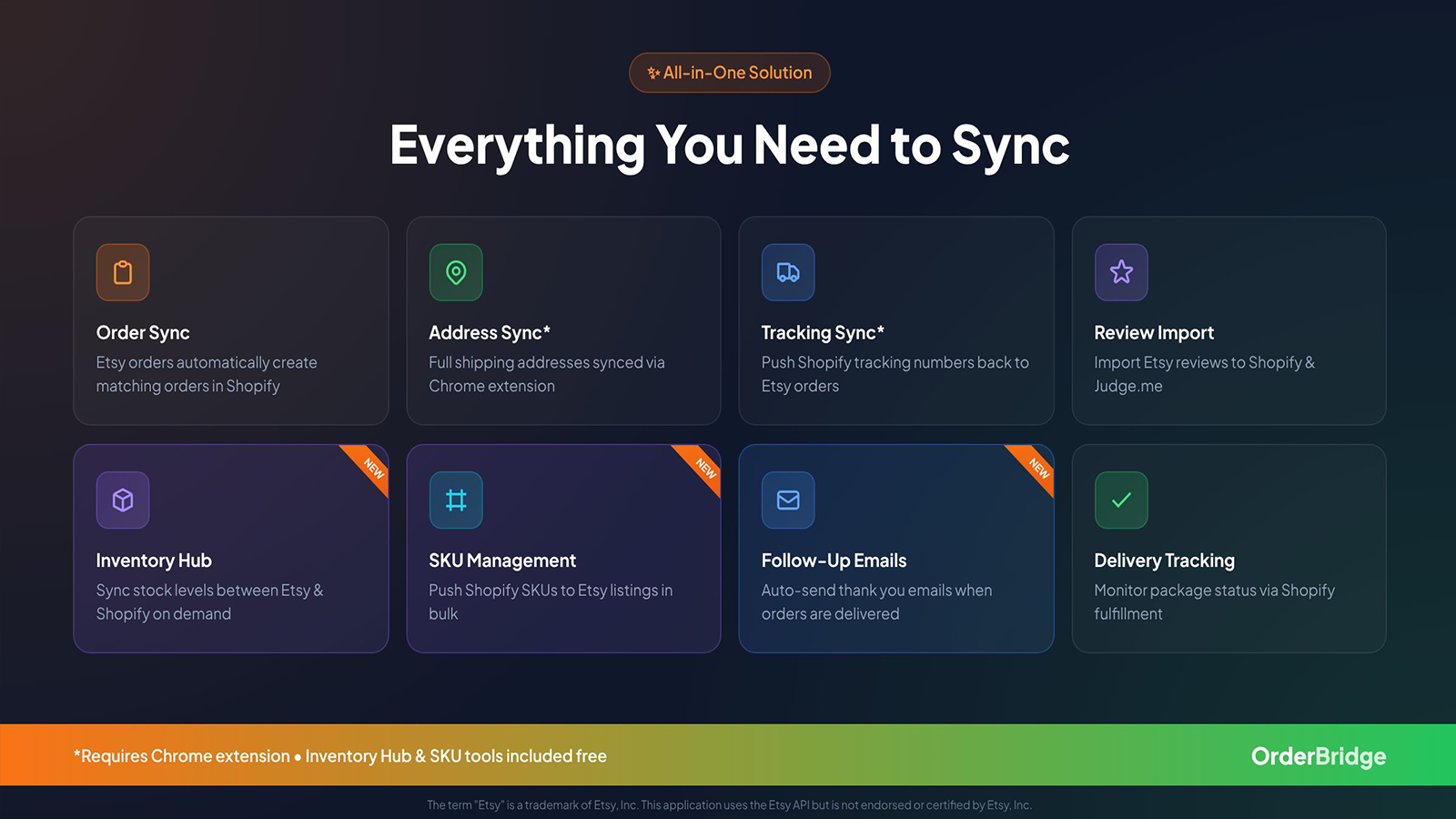Click the 'Everything You Need to Sync' heading
The height and width of the screenshot is (819, 1456).
pos(730,146)
